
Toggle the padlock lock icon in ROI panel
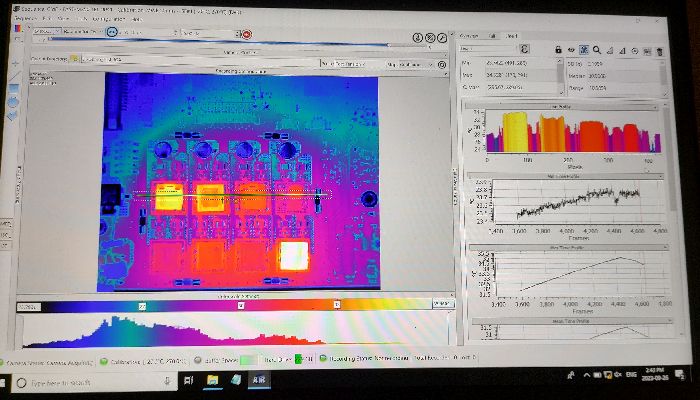click(558, 50)
